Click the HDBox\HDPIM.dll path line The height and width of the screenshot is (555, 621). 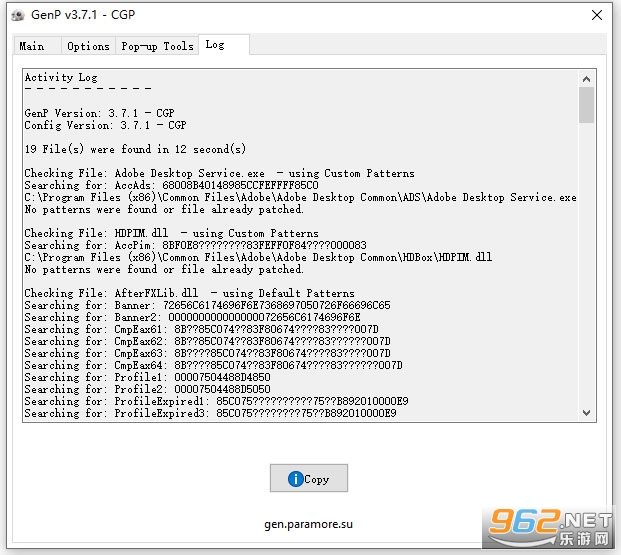(x=258, y=257)
